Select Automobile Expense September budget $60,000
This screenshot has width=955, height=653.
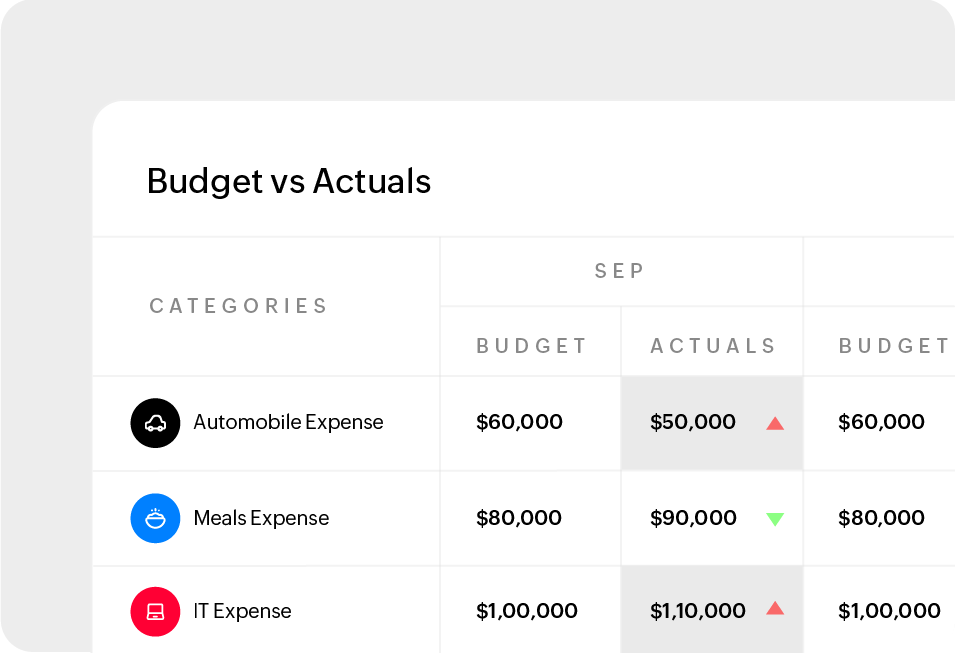(x=519, y=422)
